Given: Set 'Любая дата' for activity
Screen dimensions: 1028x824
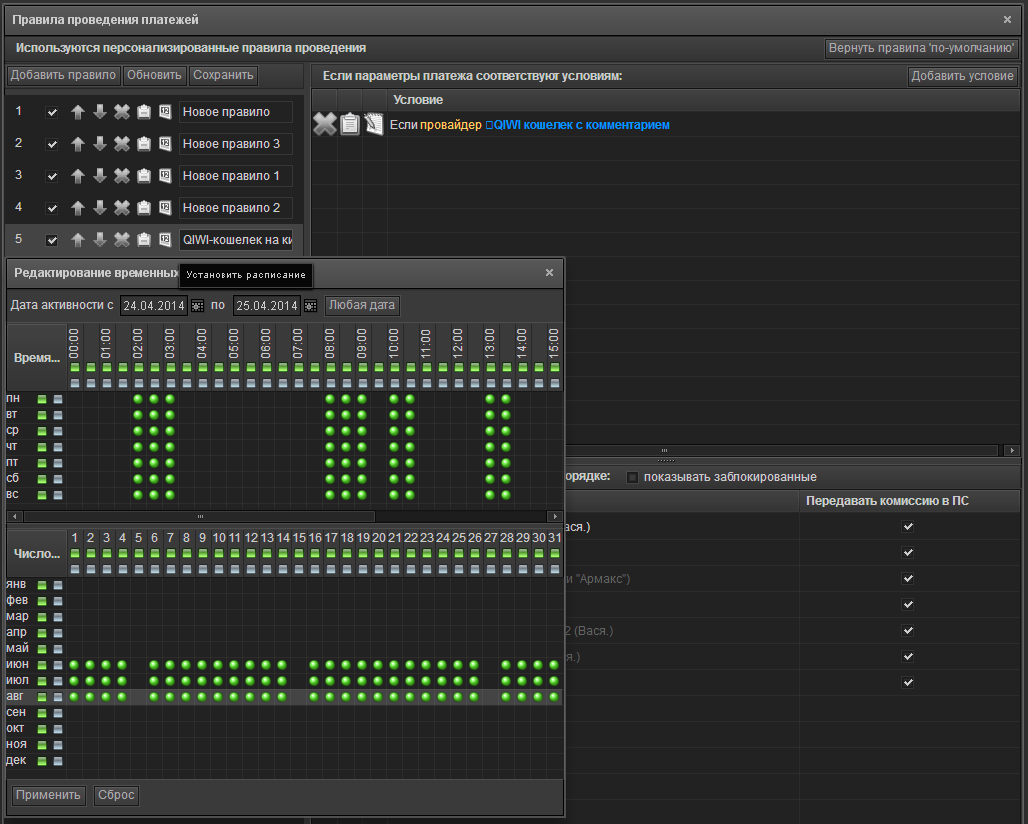Looking at the screenshot, I should 362,305.
